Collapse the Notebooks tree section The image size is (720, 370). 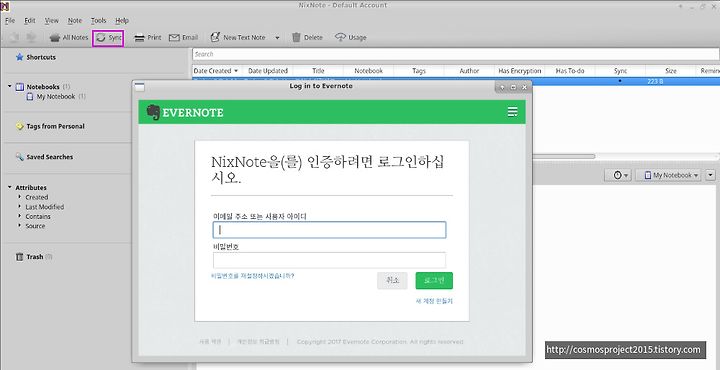tap(10, 86)
